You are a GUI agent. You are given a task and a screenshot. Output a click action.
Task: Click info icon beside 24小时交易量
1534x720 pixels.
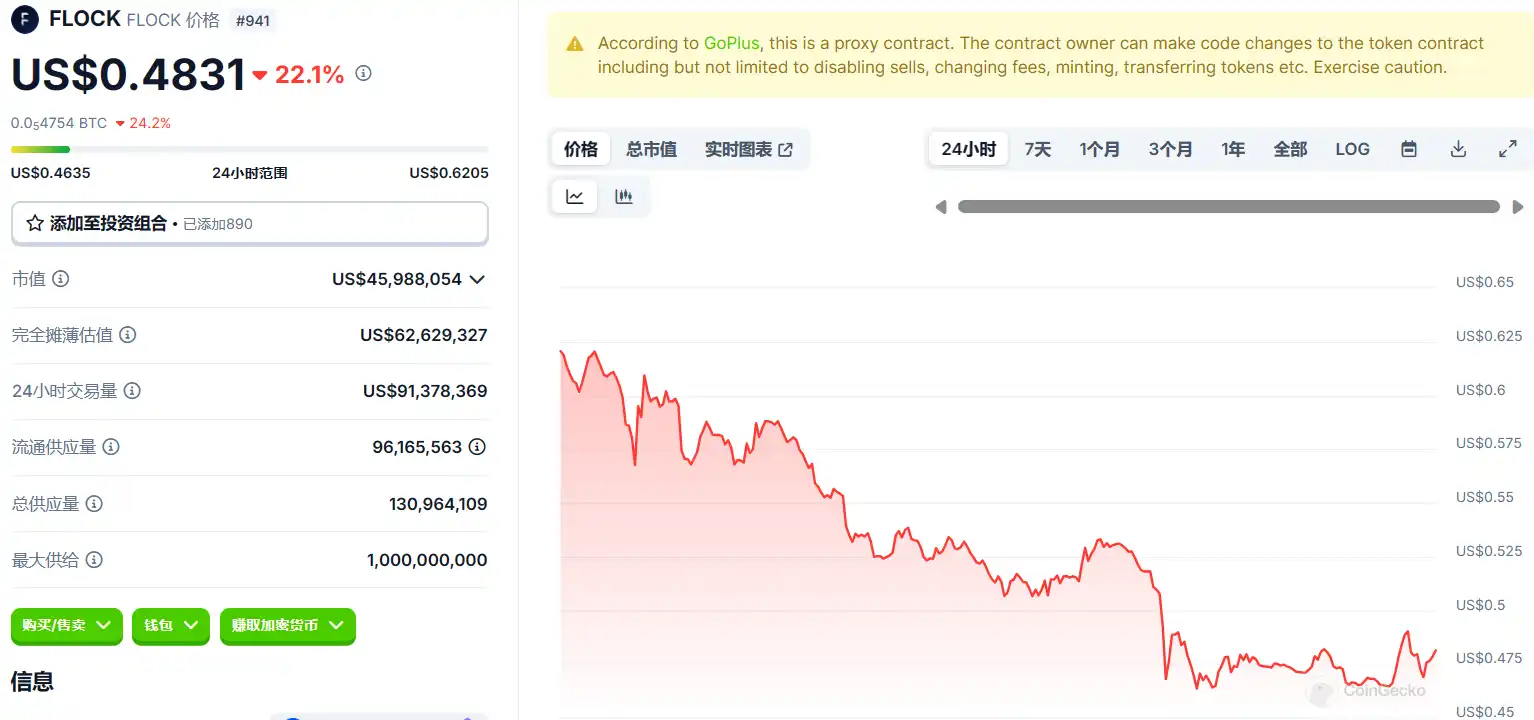coord(132,391)
